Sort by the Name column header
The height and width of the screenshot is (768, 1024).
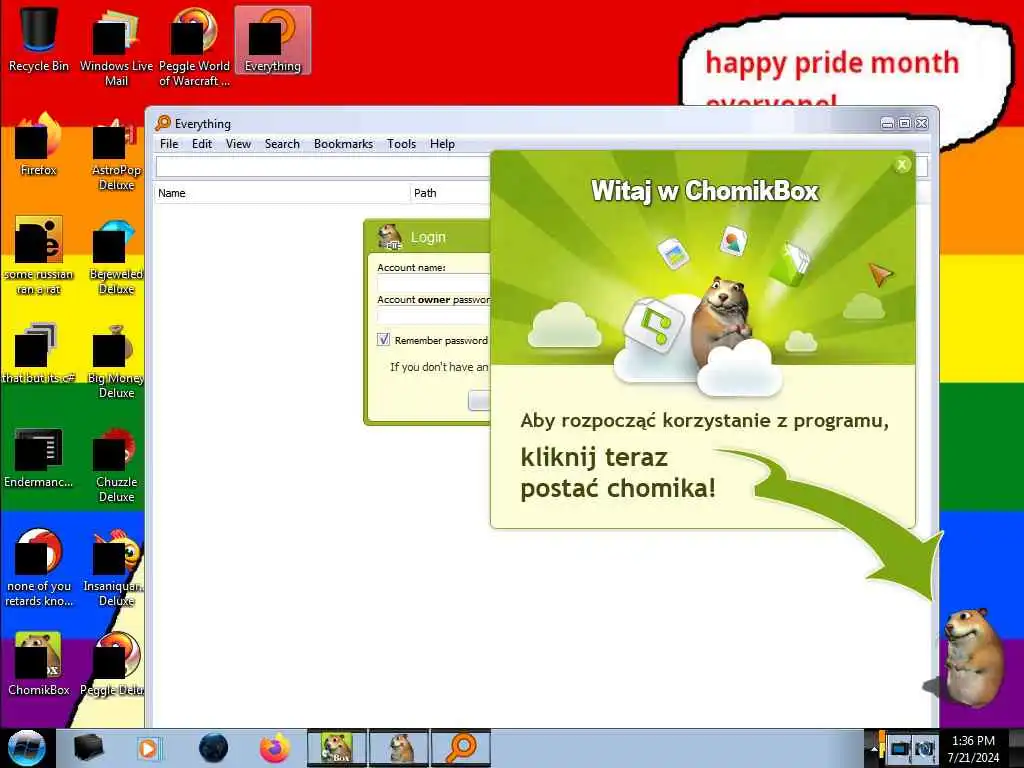[x=282, y=193]
